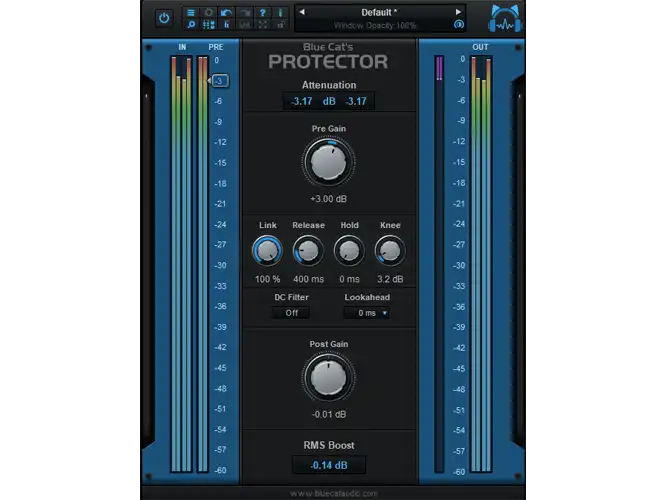Adjust the Release knob
The height and width of the screenshot is (500, 667).
[x=308, y=251]
